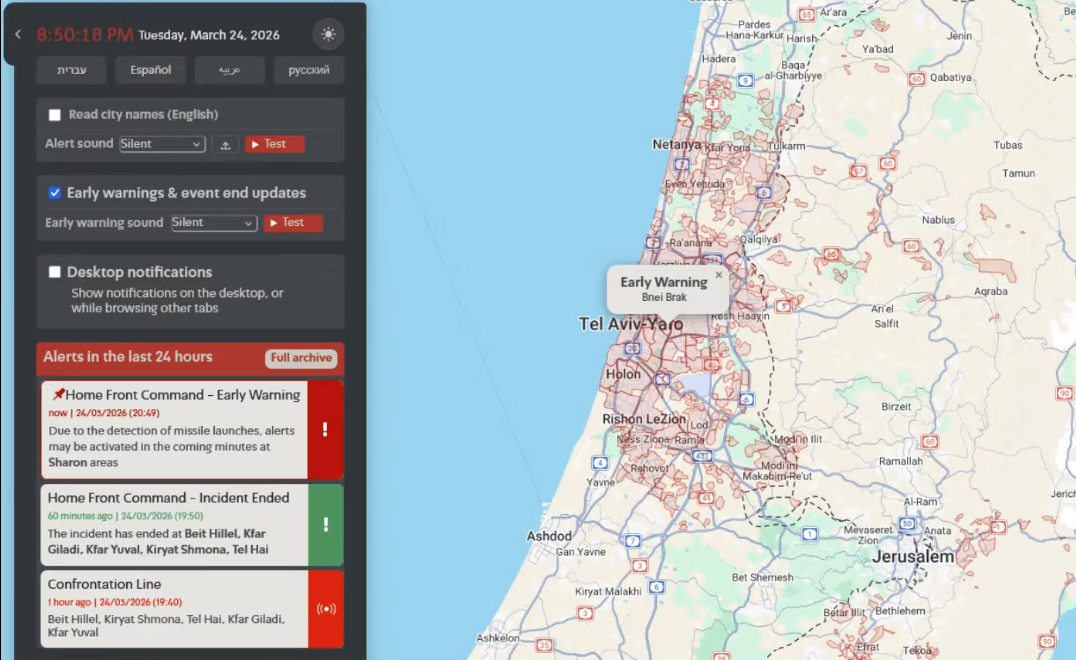The width and height of the screenshot is (1076, 660).
Task: Toggle the light/dark theme sun icon
Action: (x=328, y=34)
